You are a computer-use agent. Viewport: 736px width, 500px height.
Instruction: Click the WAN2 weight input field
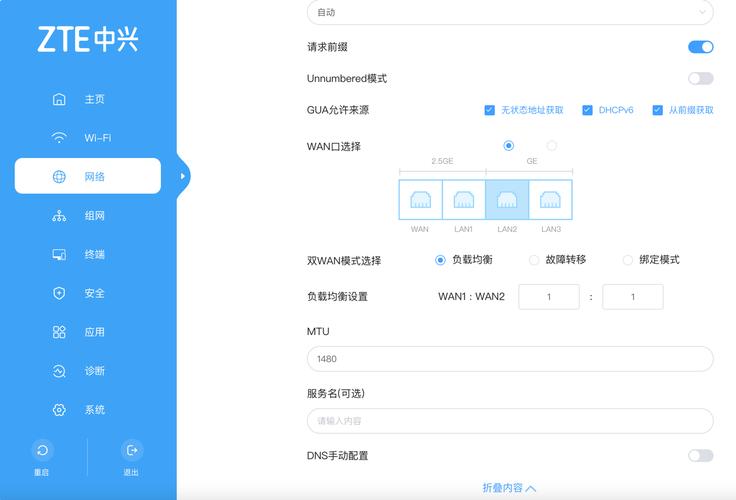(x=633, y=297)
